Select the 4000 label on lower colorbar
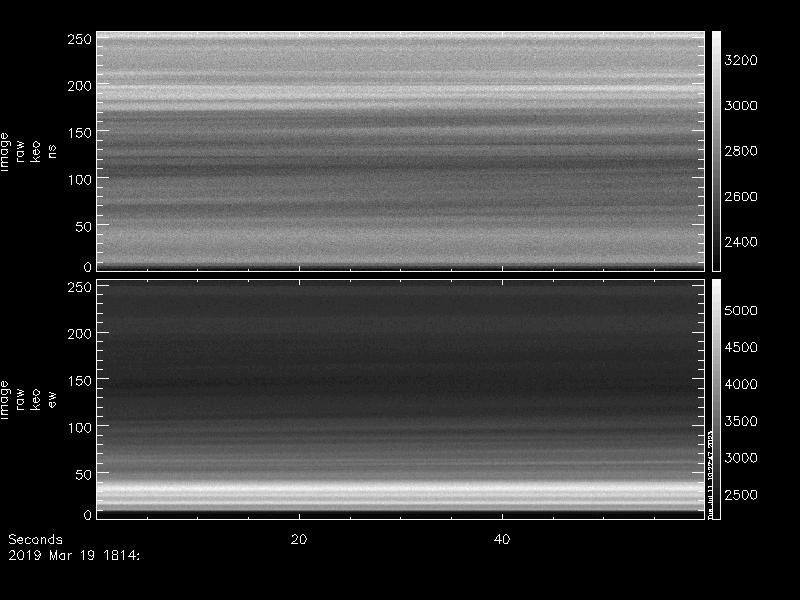Viewport: 800px width, 600px height. [741, 384]
